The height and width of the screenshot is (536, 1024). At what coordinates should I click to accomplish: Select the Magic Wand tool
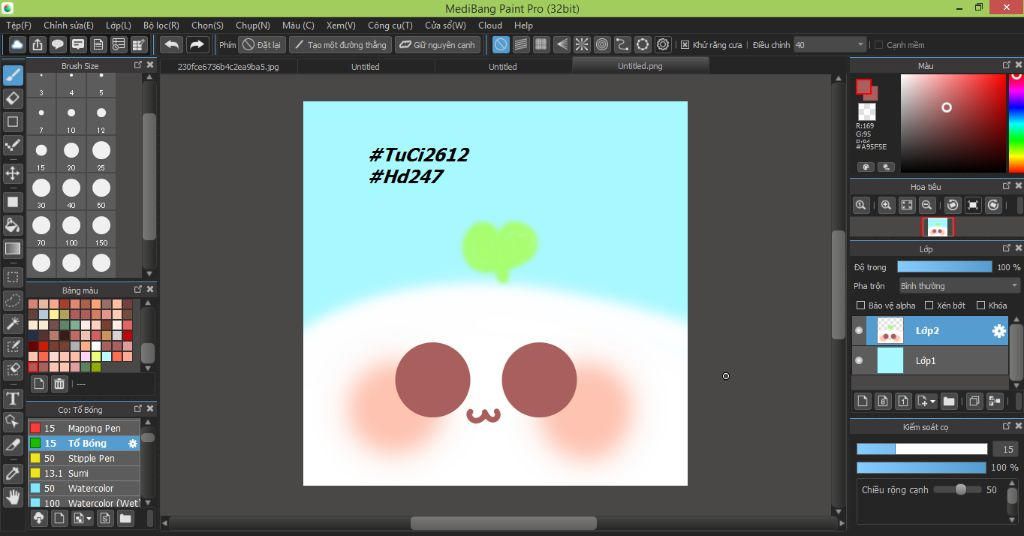pyautogui.click(x=13, y=324)
